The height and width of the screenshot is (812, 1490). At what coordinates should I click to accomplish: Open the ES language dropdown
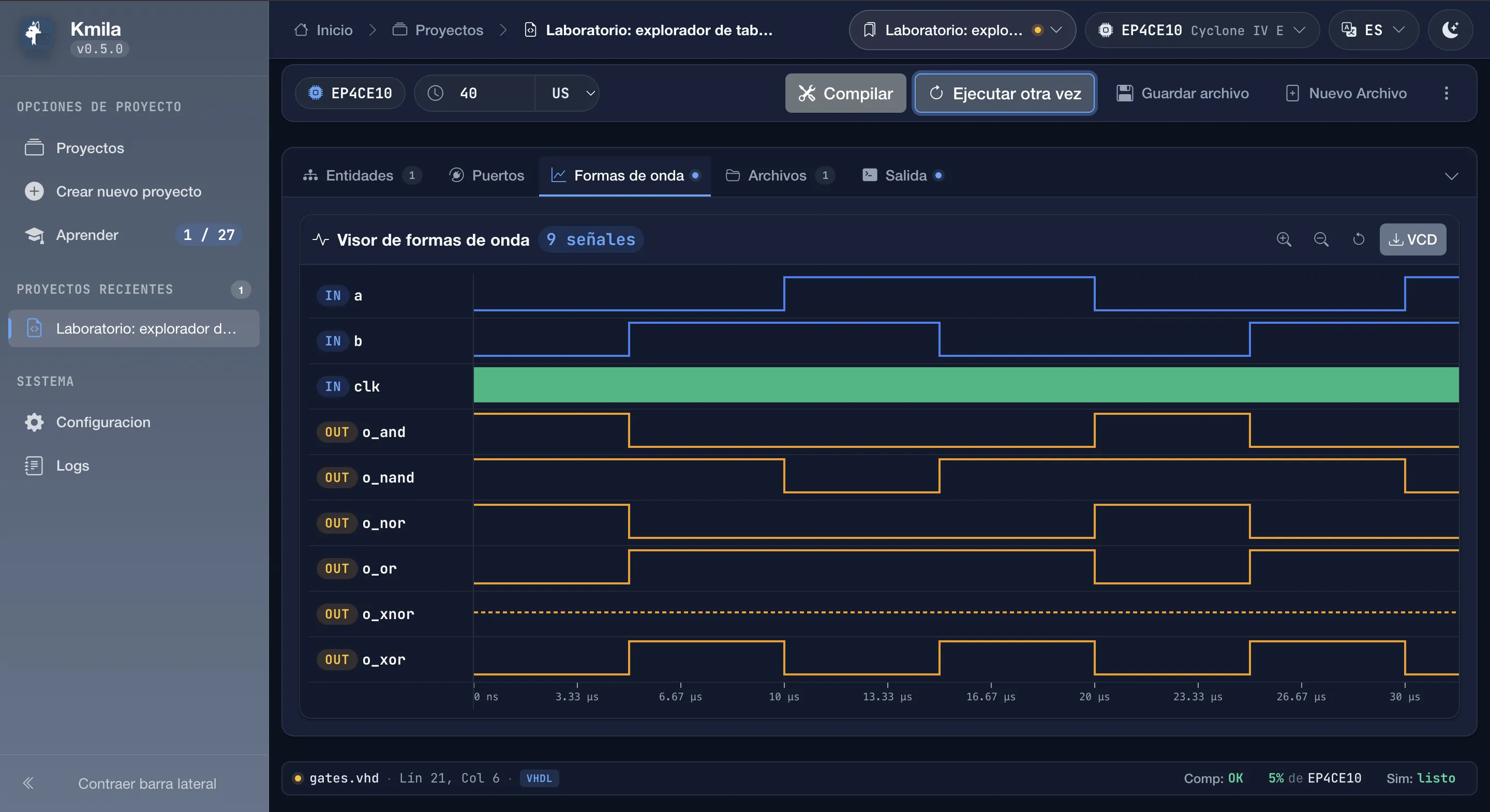(x=1373, y=30)
